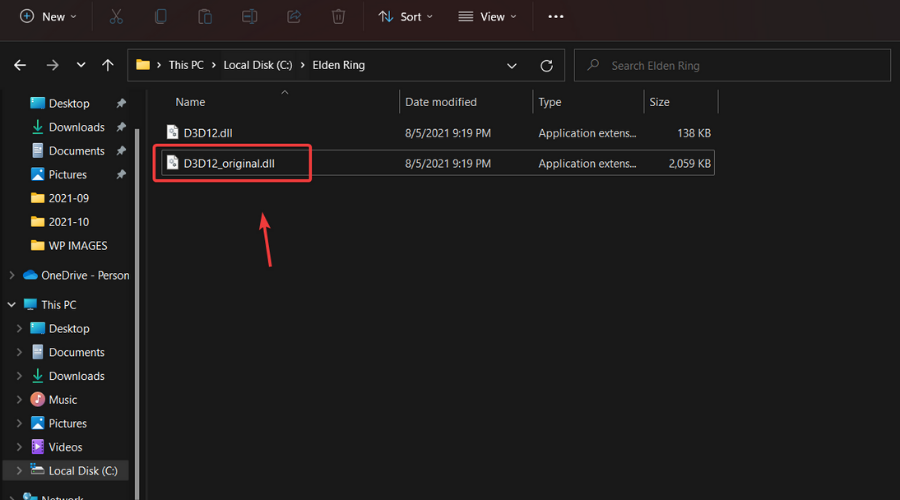Image resolution: width=900 pixels, height=500 pixels.
Task: Click D3D12_original.dll file icon
Action: pos(172,163)
